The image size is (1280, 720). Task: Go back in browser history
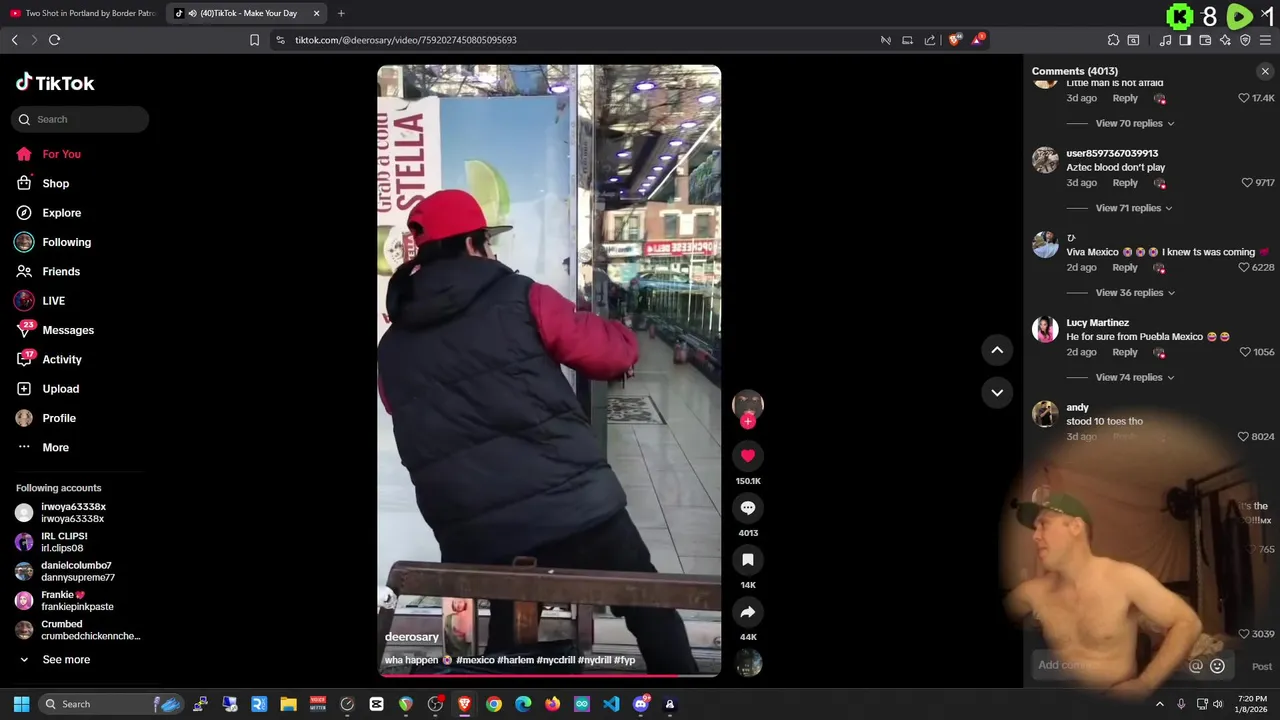coord(14,40)
